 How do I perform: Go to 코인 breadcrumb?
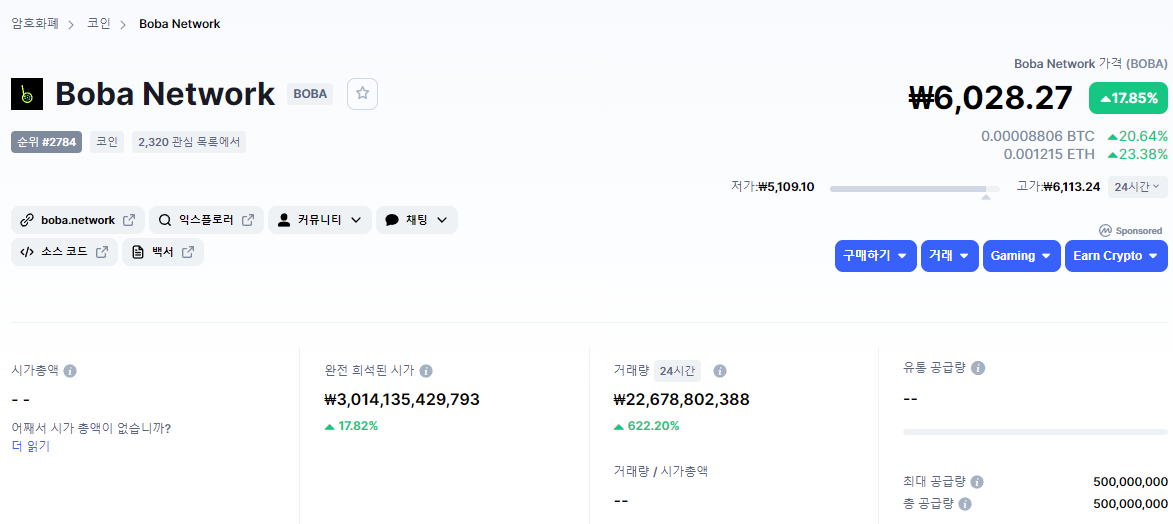point(99,23)
